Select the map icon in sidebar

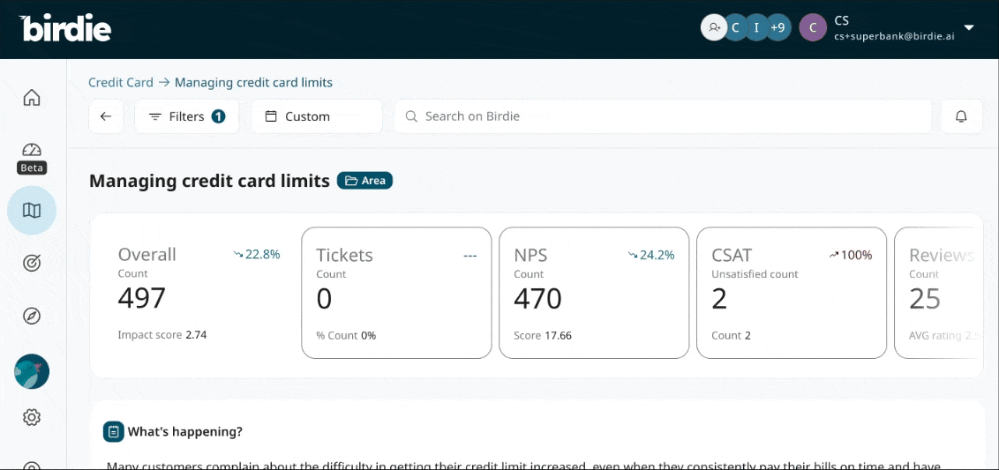(x=32, y=210)
